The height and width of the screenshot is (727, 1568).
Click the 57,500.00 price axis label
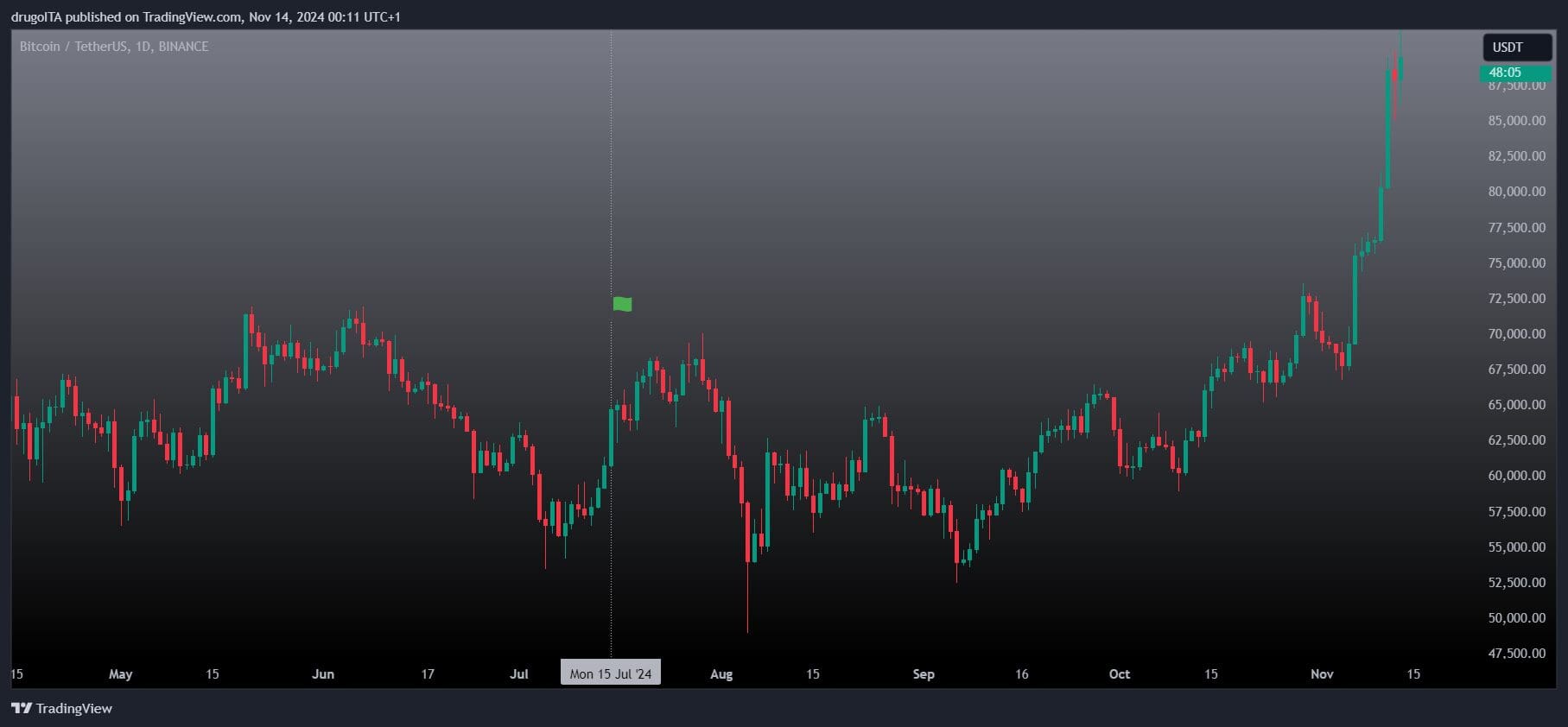coord(1516,512)
